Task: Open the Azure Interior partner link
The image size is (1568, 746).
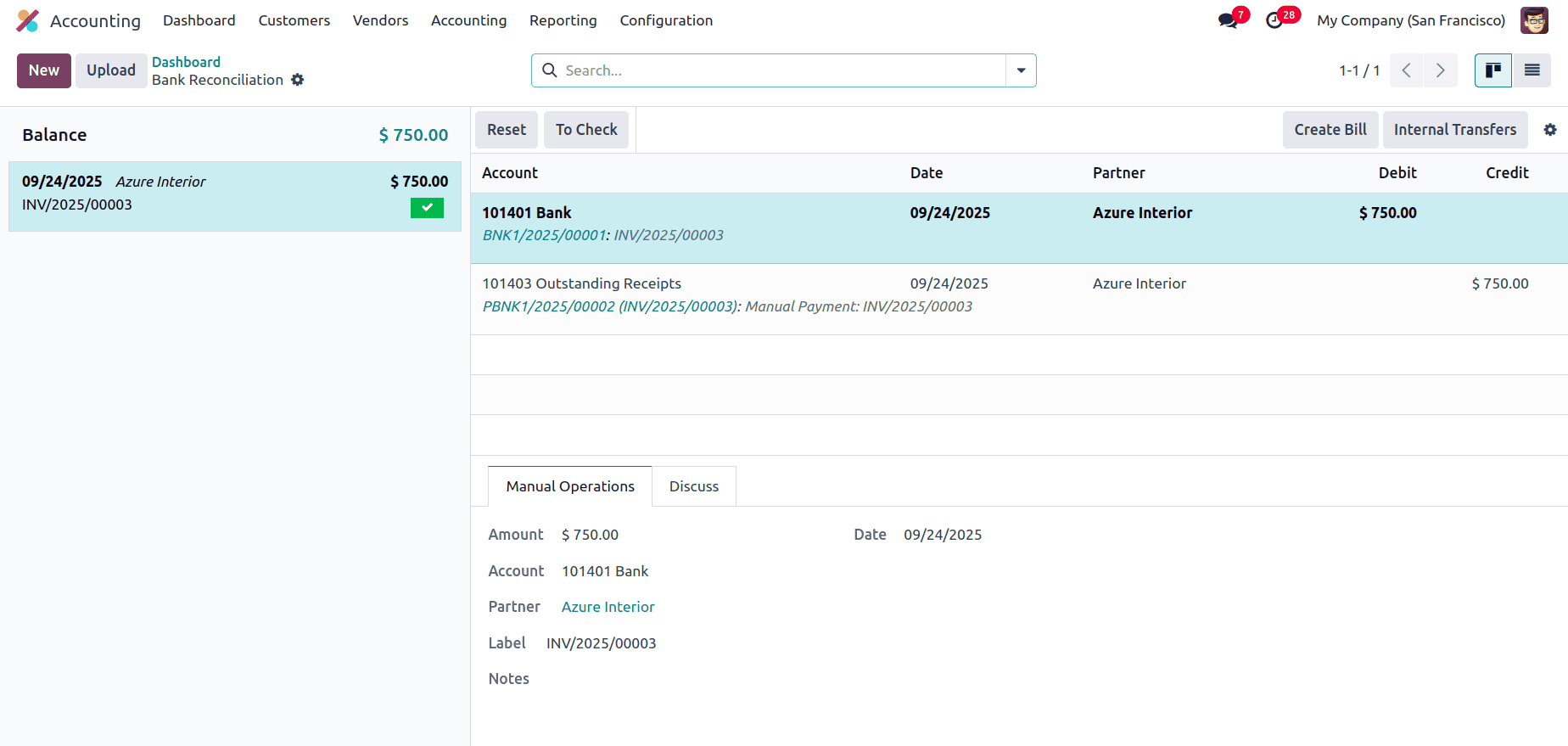Action: click(x=608, y=607)
